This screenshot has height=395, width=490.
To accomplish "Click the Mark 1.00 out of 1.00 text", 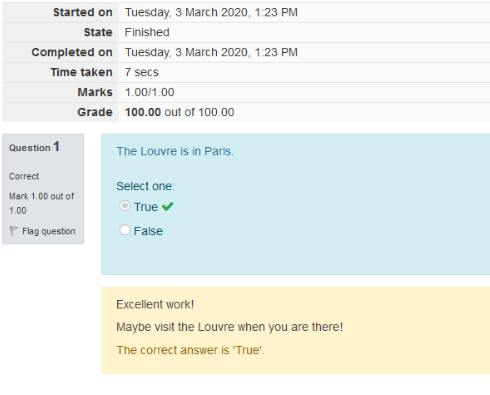I will pos(41,203).
